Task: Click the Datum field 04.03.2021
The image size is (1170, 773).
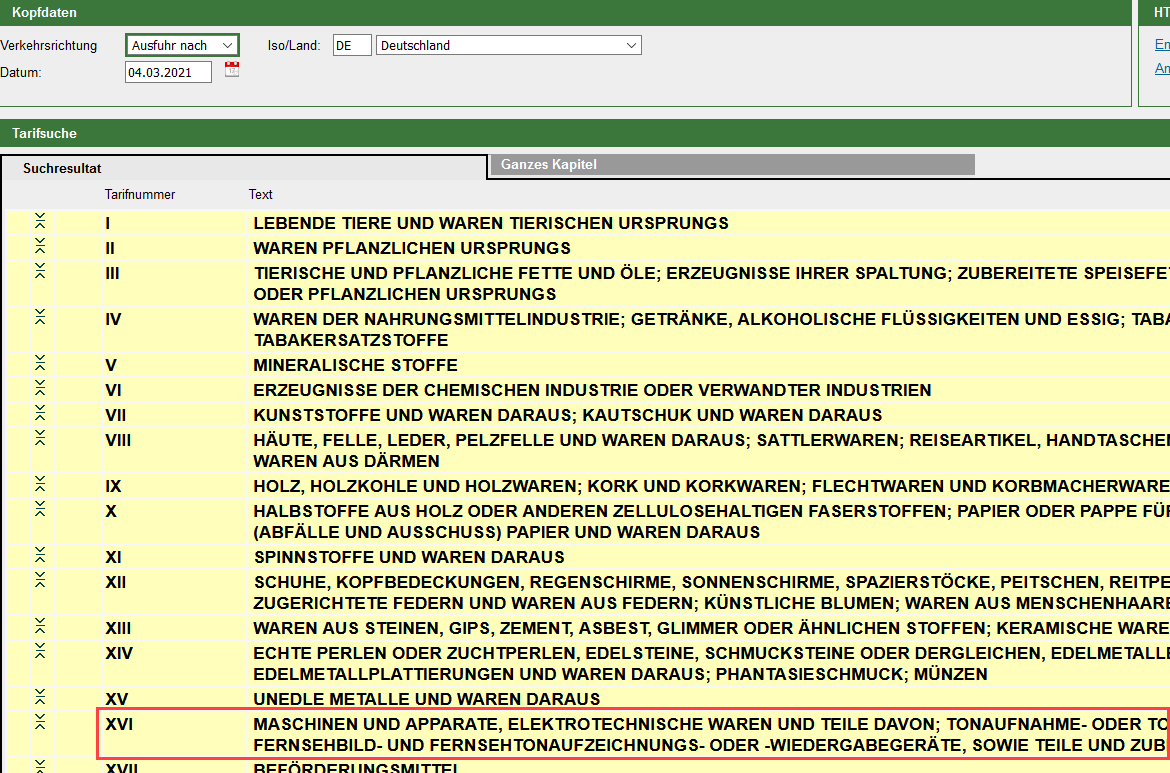Action: click(169, 72)
